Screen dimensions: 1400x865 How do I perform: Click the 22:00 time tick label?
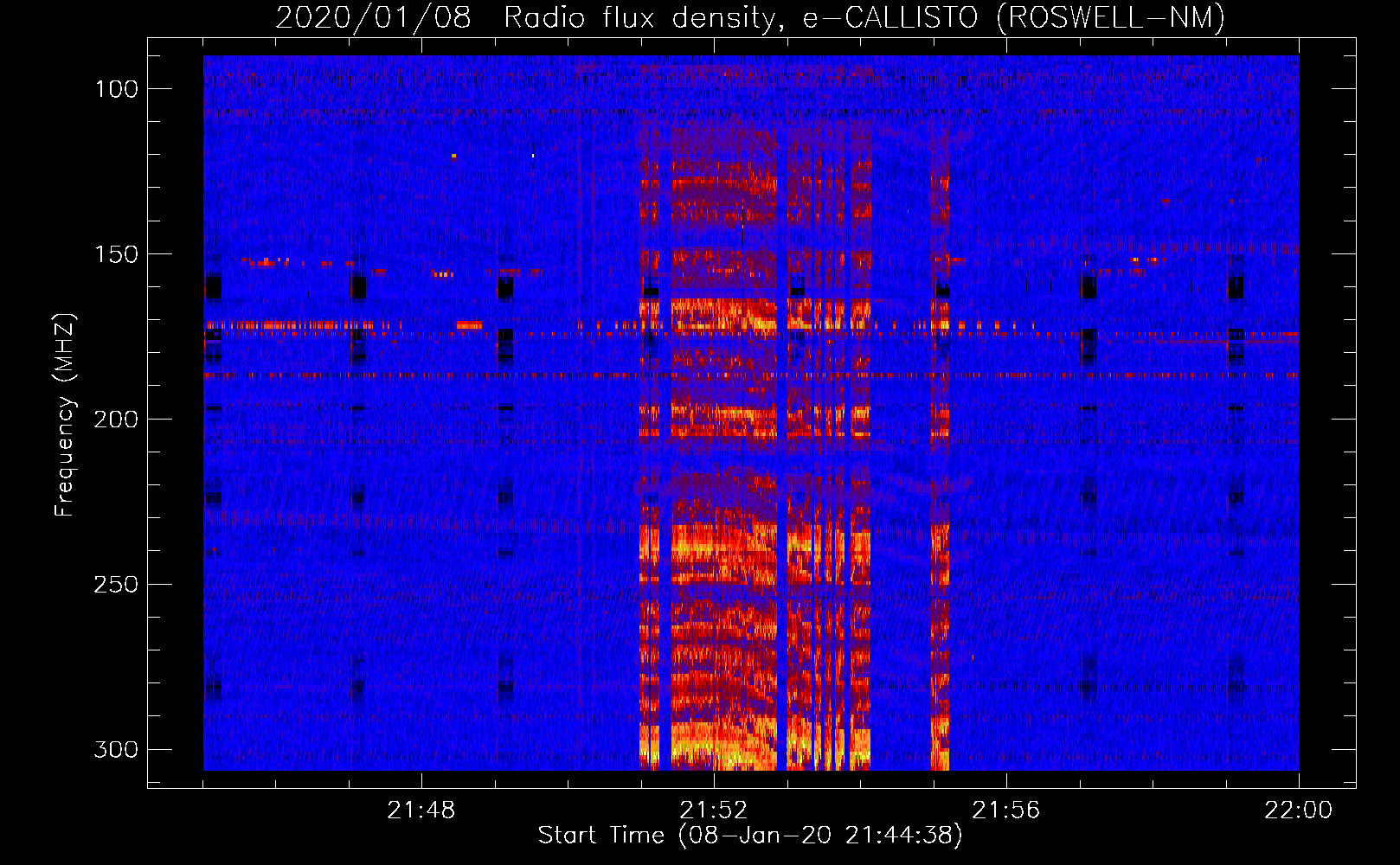pyautogui.click(x=1299, y=811)
